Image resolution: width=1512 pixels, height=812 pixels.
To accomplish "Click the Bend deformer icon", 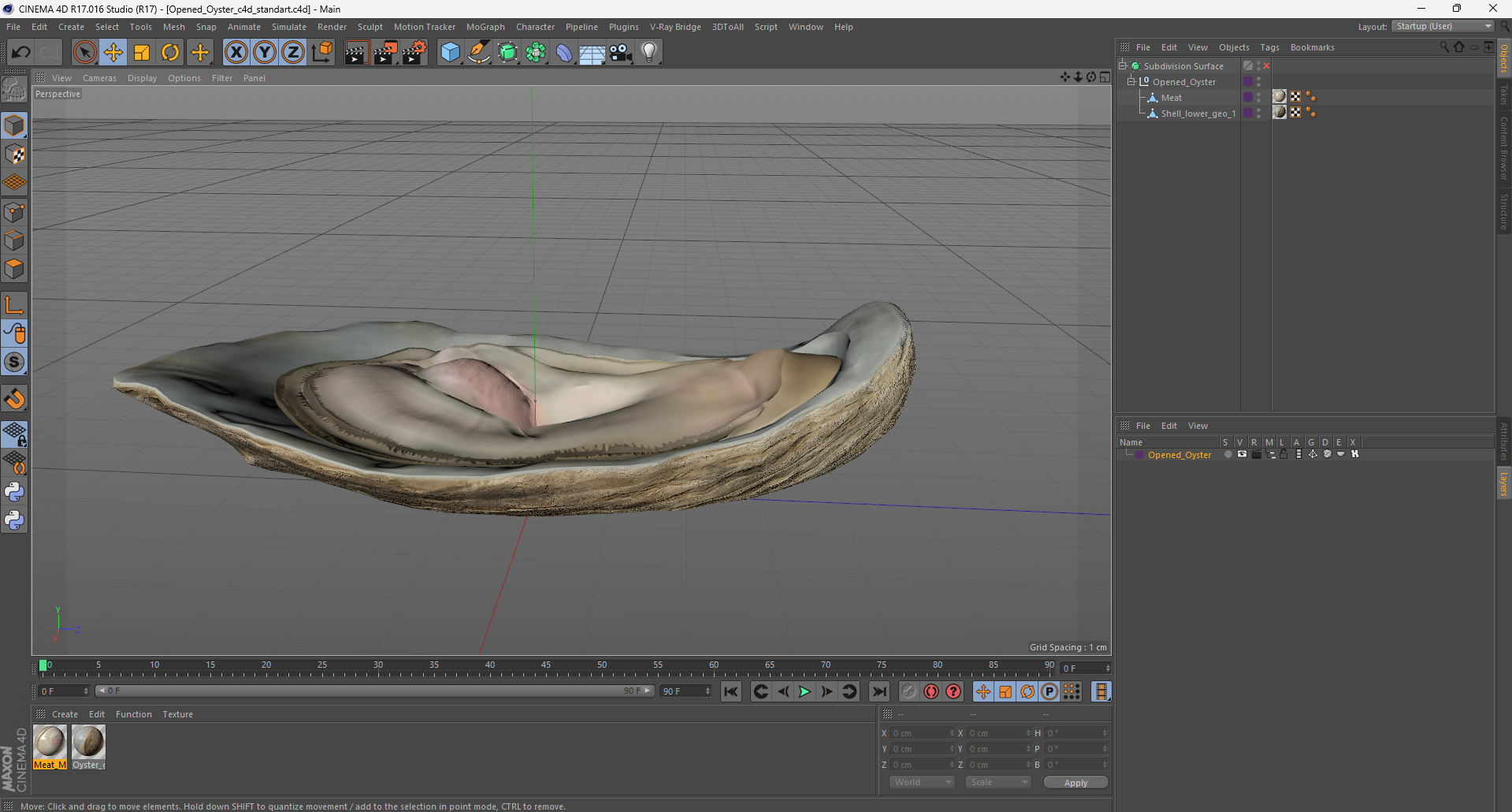I will [564, 53].
